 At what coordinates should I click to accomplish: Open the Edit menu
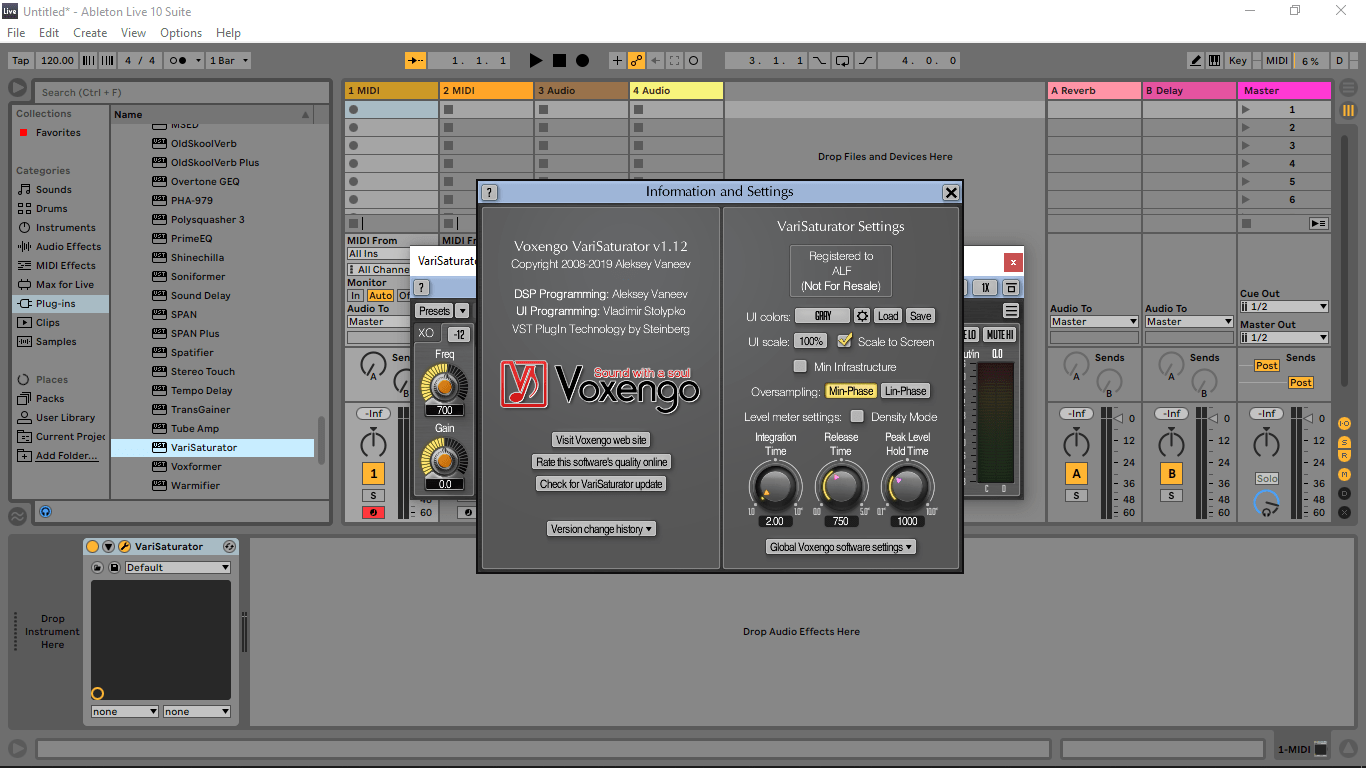[x=49, y=33]
